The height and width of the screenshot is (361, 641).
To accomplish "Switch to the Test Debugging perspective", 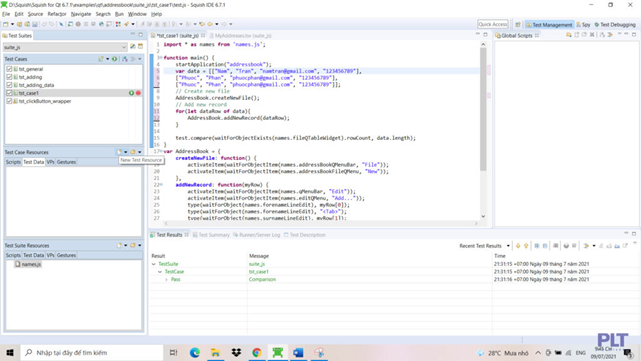I will tap(615, 25).
